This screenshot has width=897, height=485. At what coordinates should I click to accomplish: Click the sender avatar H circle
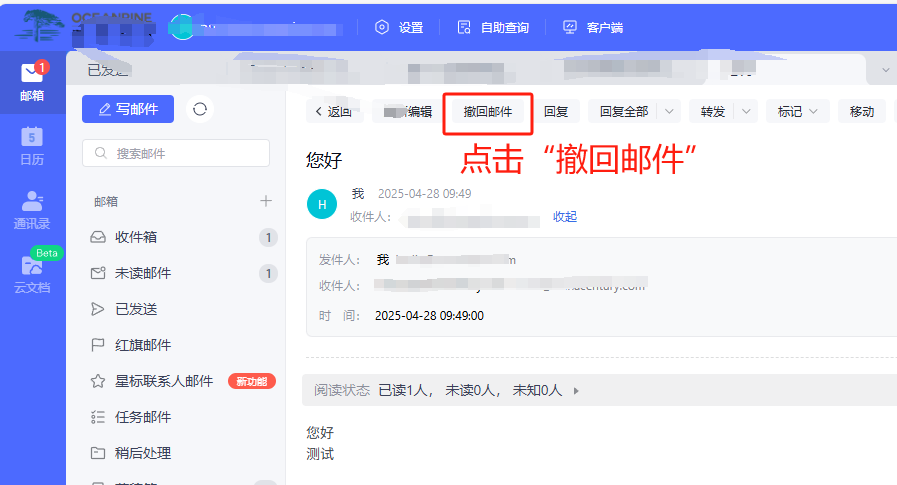click(322, 204)
